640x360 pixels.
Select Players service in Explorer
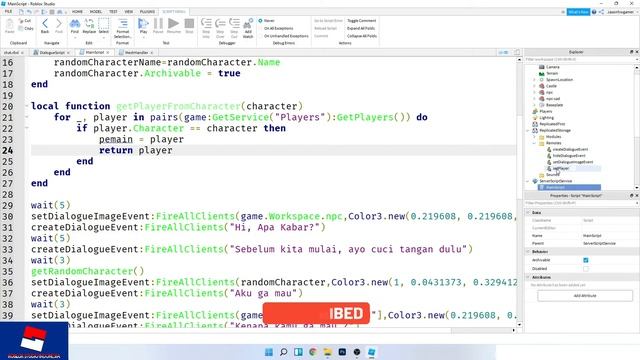[x=545, y=111]
